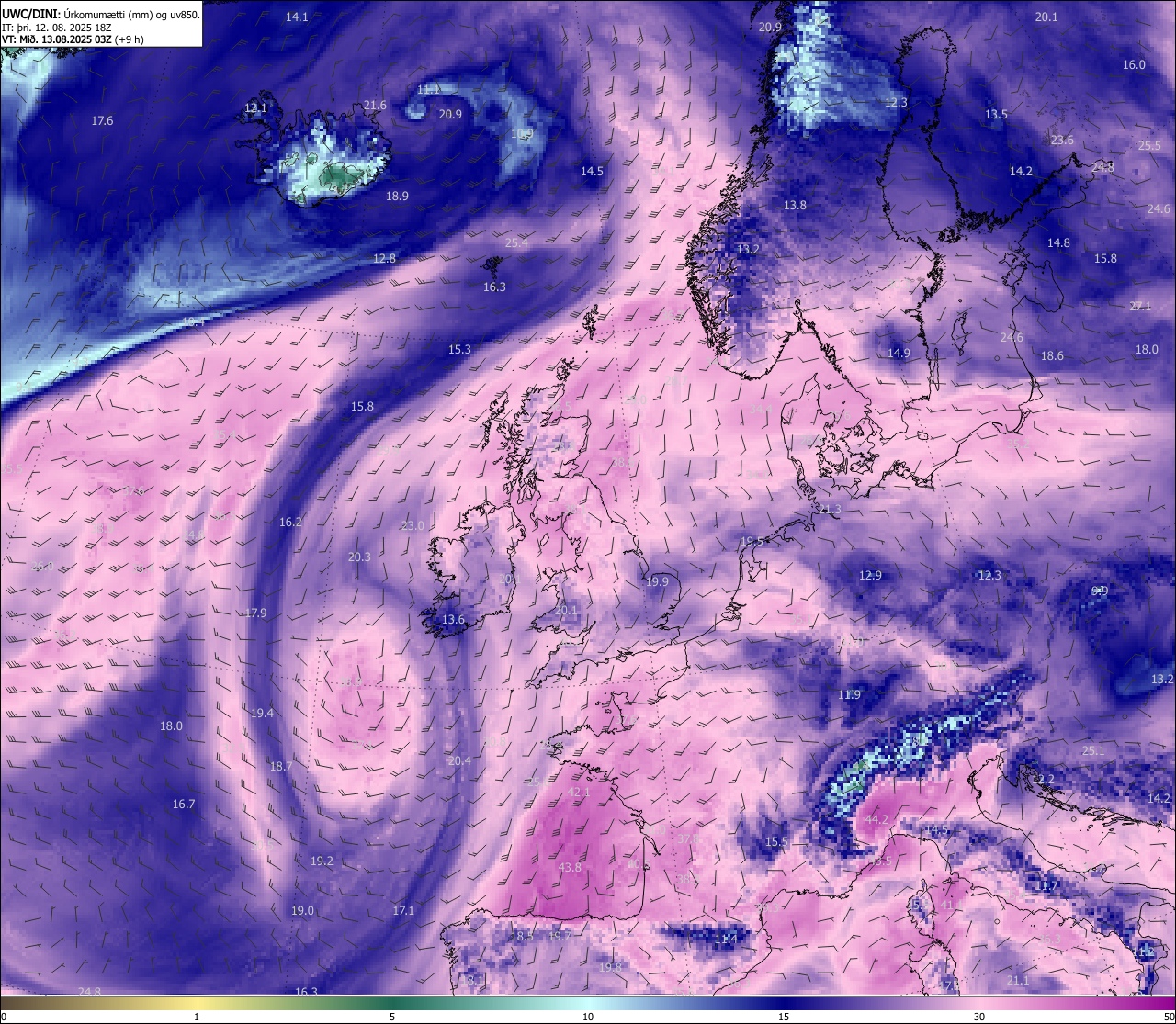1176x1024 pixels.
Task: Click the value '14.8' over the Baltic states
Action: click(1058, 243)
